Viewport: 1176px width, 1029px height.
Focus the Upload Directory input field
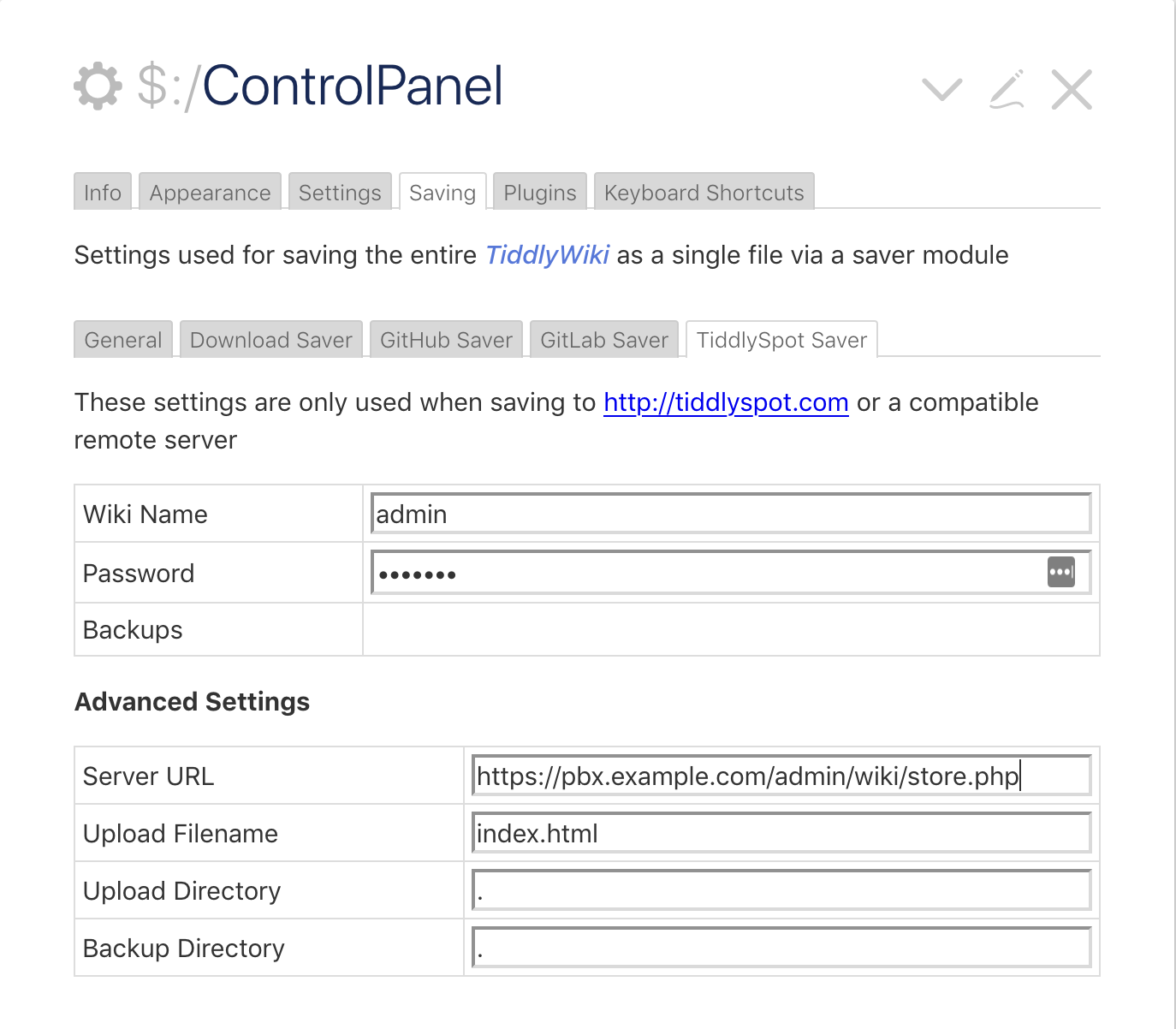781,890
